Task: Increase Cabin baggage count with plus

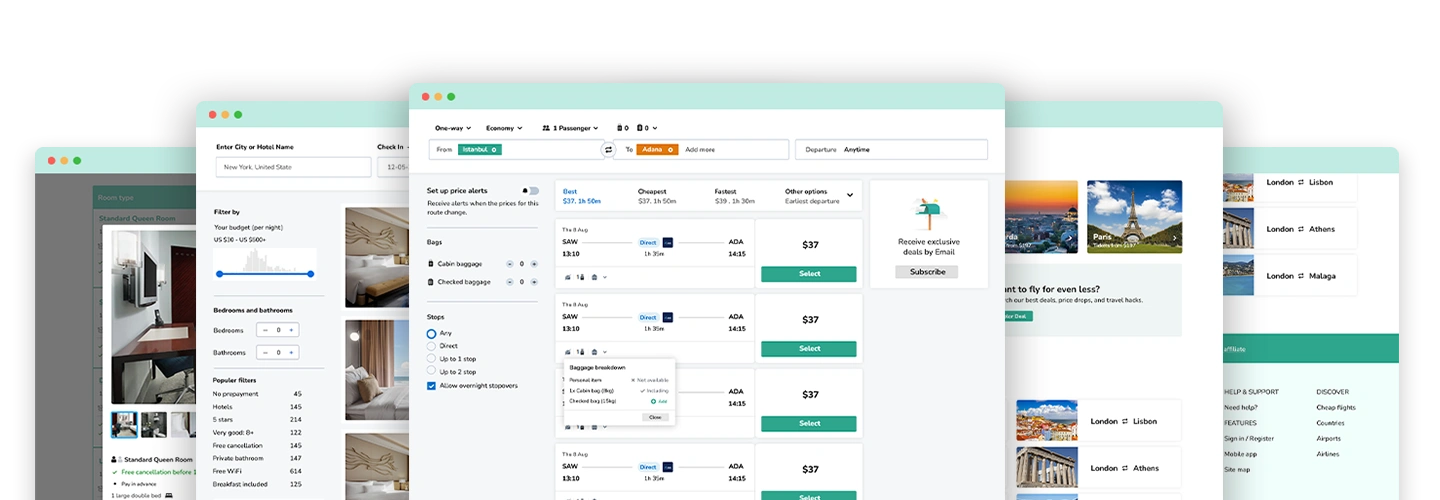Action: point(534,264)
